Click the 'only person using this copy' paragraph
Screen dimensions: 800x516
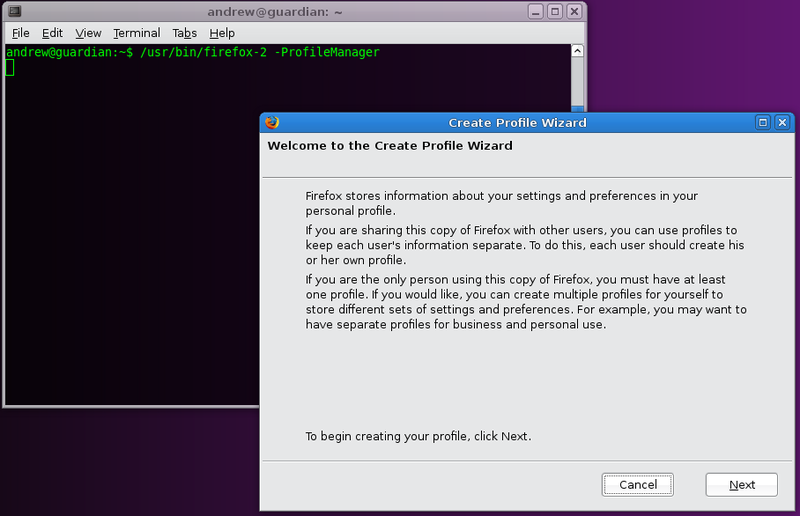[x=526, y=302]
